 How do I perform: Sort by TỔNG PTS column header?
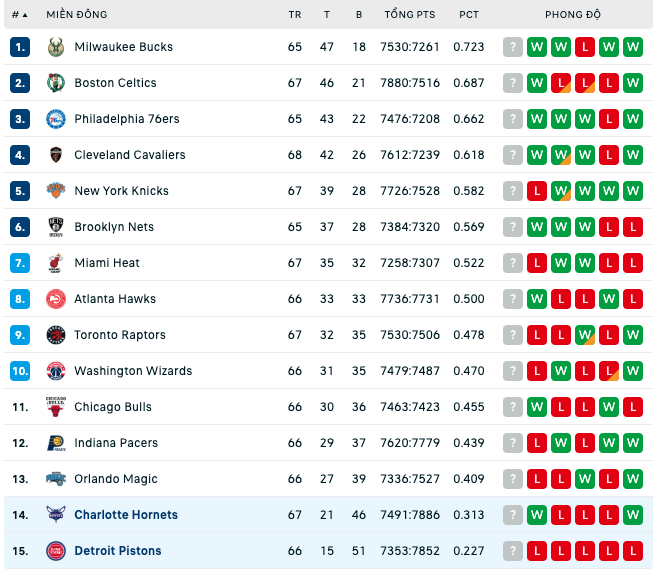(410, 15)
